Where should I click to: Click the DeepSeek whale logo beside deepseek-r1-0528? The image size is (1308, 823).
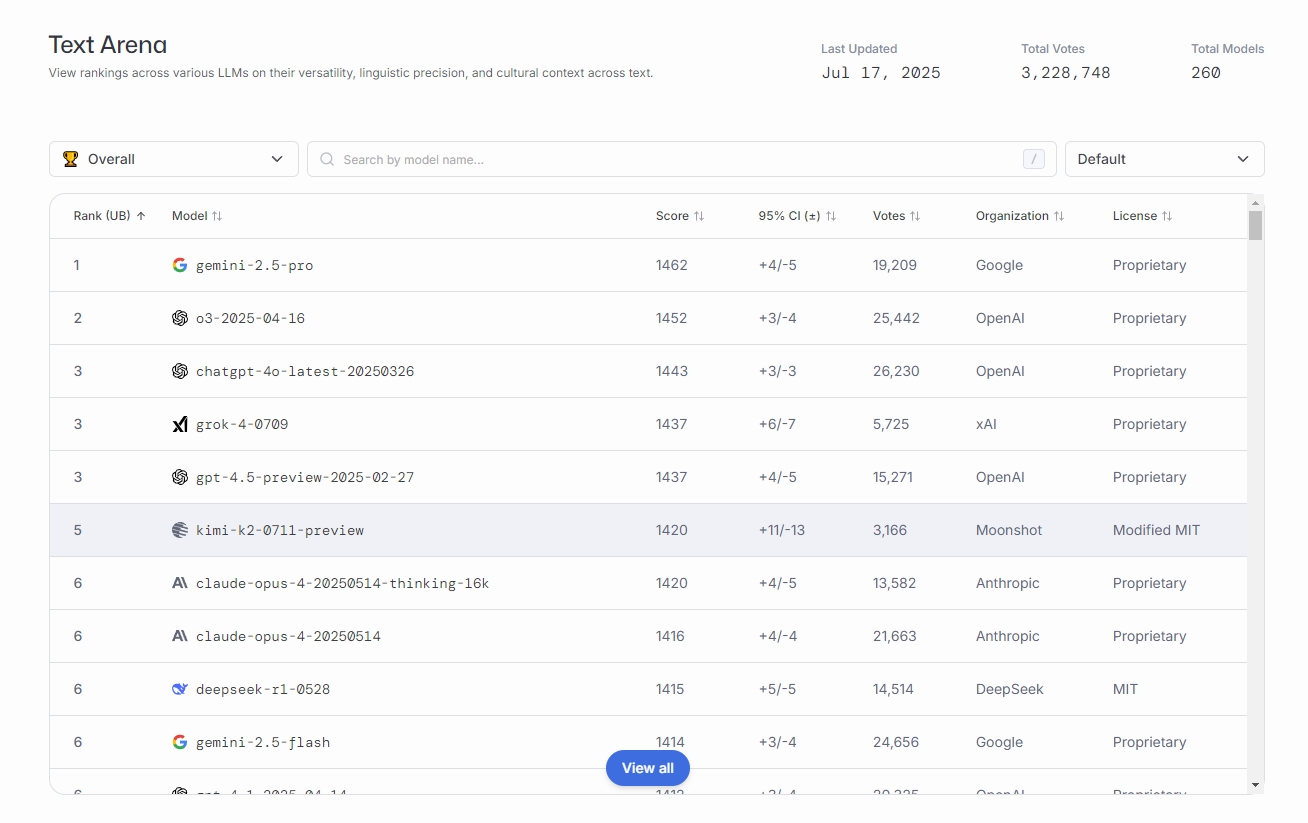(x=180, y=689)
